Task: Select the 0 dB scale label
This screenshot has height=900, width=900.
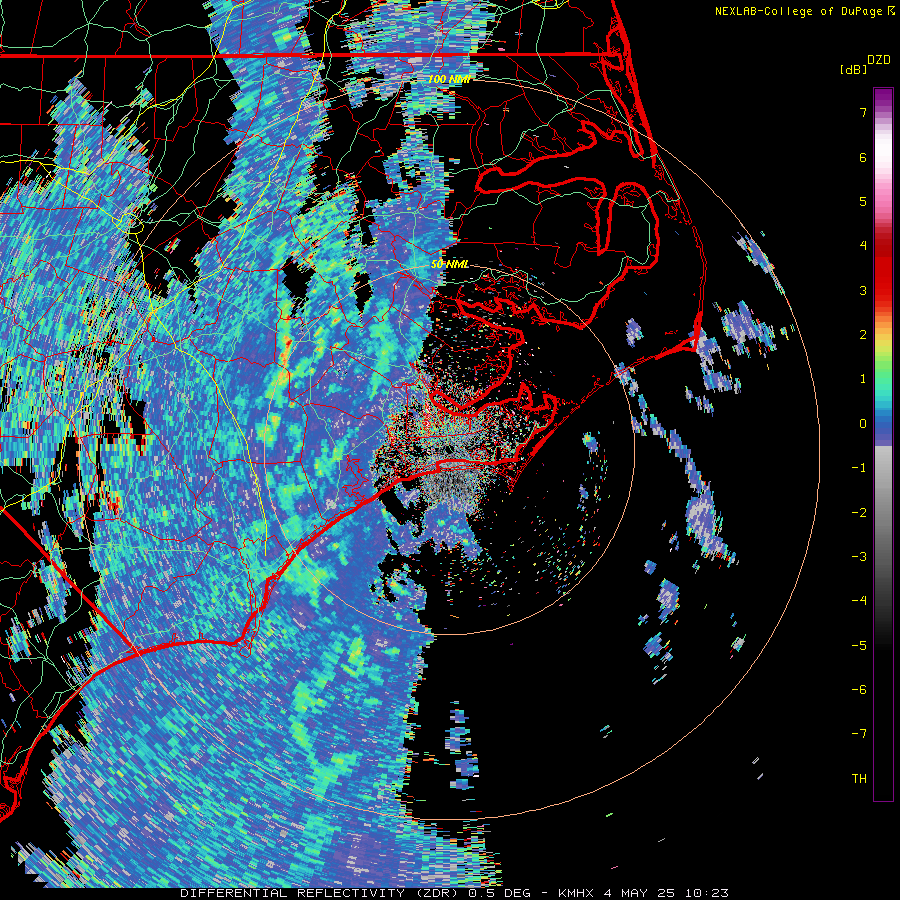Action: click(863, 424)
